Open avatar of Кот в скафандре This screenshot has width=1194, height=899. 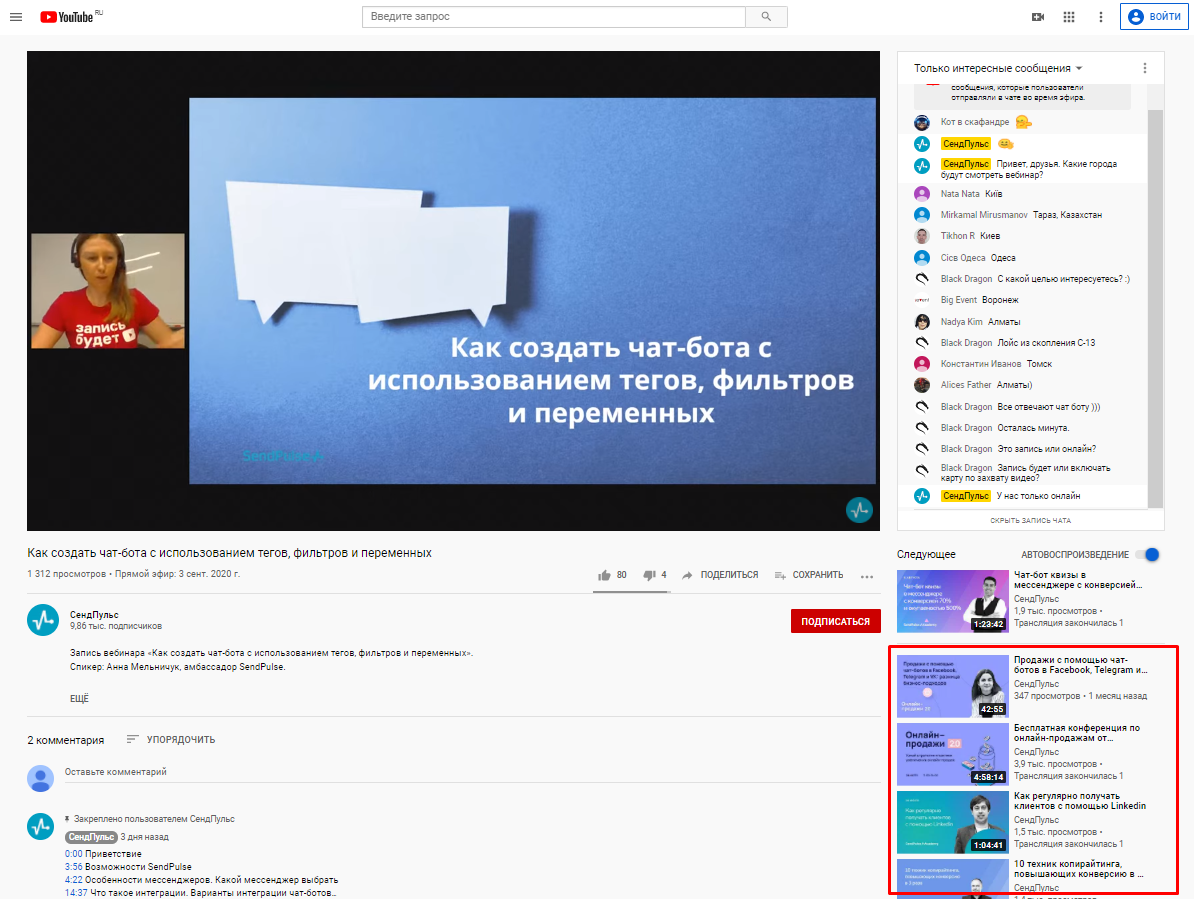point(921,122)
